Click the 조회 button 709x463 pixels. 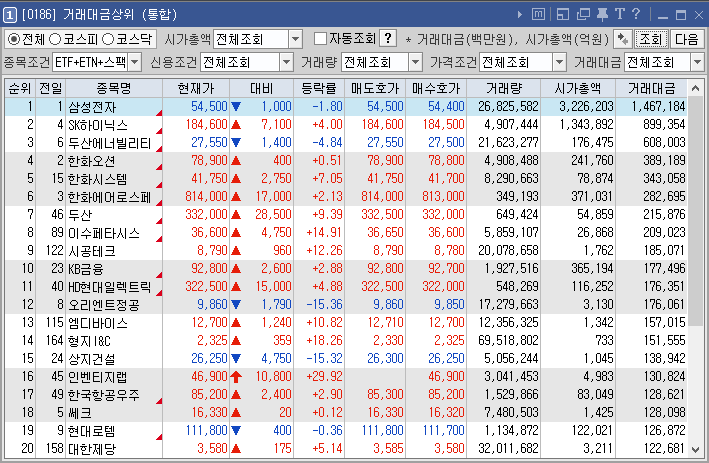651,39
